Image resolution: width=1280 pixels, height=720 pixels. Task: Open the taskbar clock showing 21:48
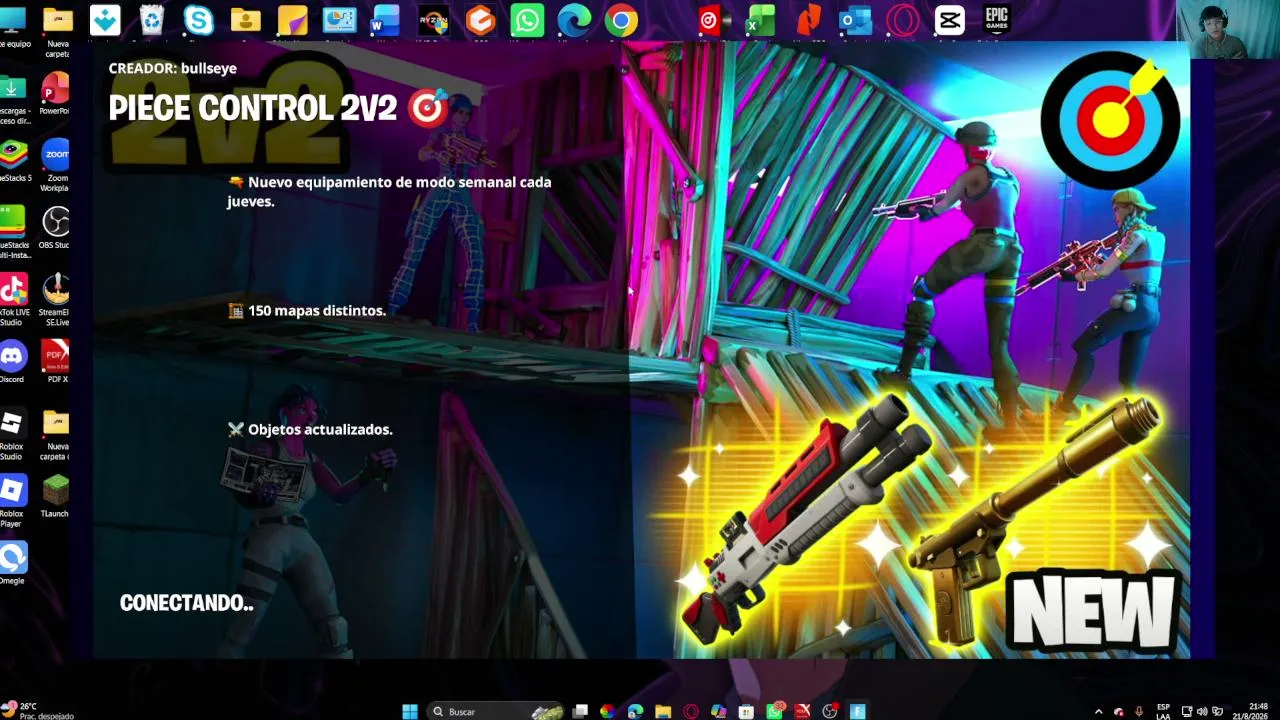(x=1251, y=712)
